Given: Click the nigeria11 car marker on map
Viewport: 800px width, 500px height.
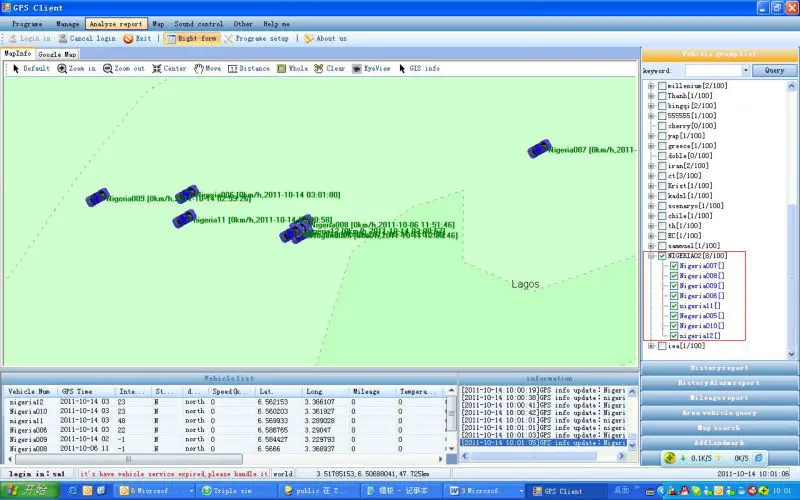Looking at the screenshot, I should (184, 218).
